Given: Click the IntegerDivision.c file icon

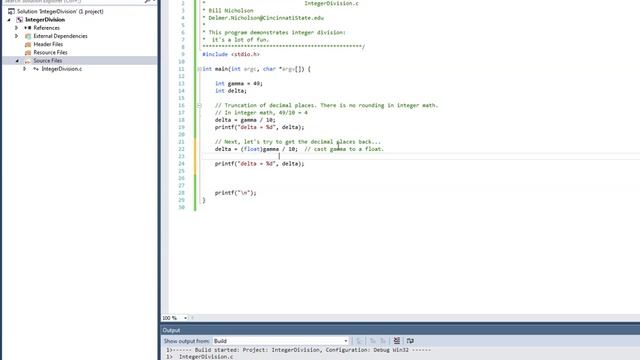Looking at the screenshot, I should [36, 69].
